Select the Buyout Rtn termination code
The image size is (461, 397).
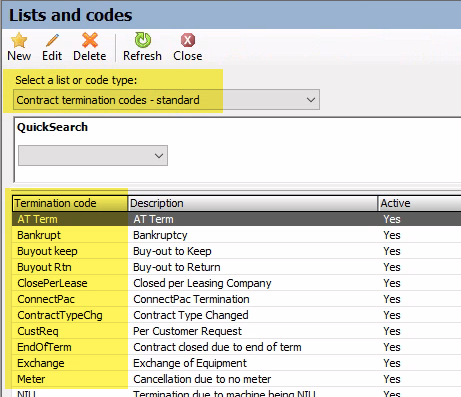tap(44, 267)
